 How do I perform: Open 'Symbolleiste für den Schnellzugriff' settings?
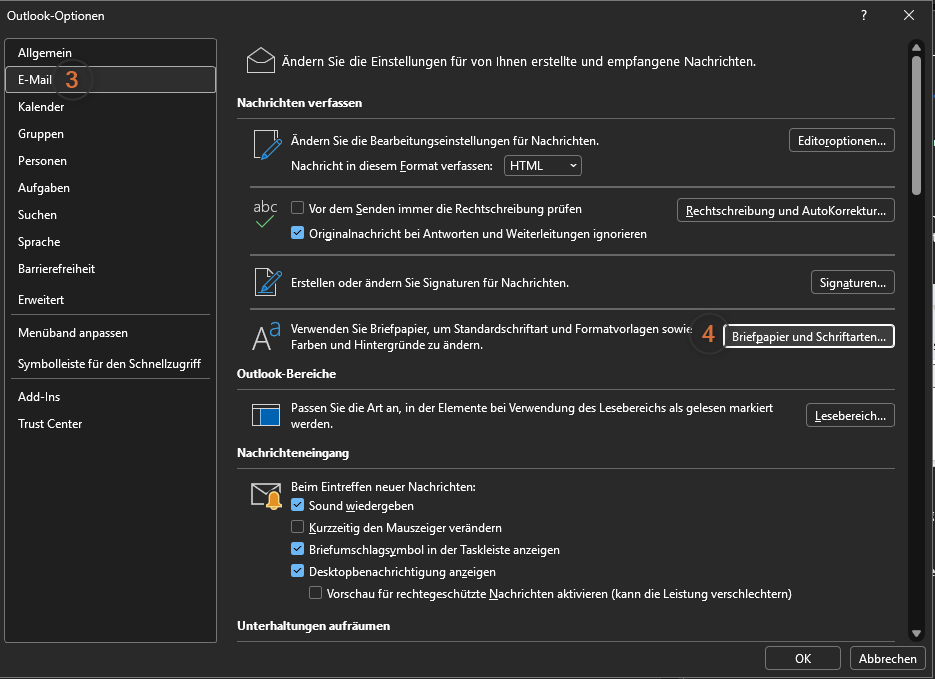(x=110, y=364)
